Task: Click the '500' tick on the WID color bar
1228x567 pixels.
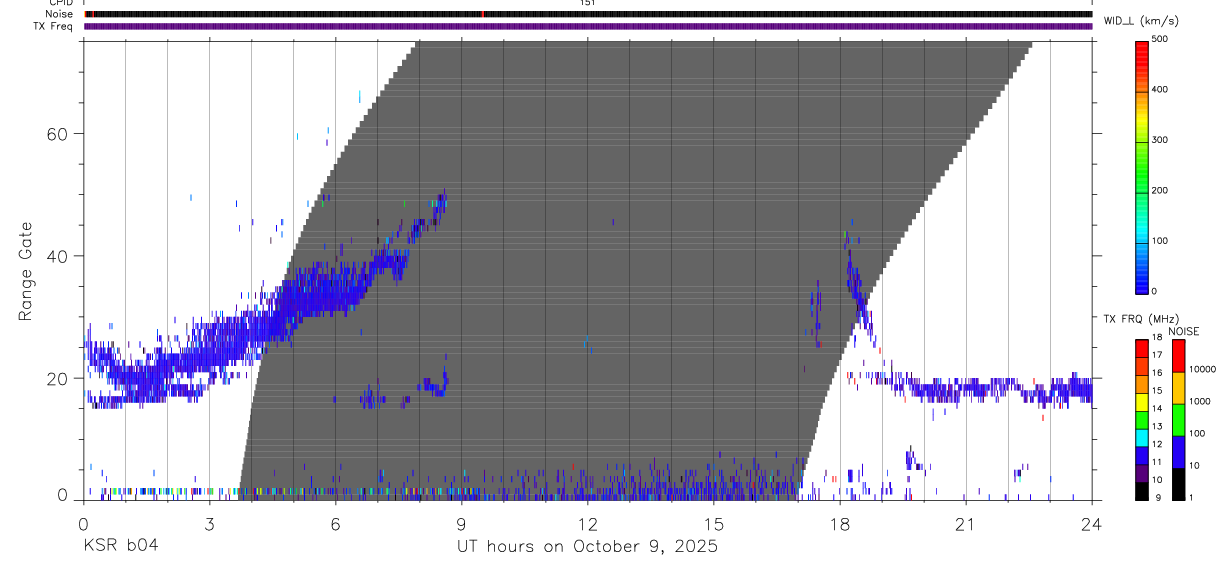Action: click(1160, 39)
